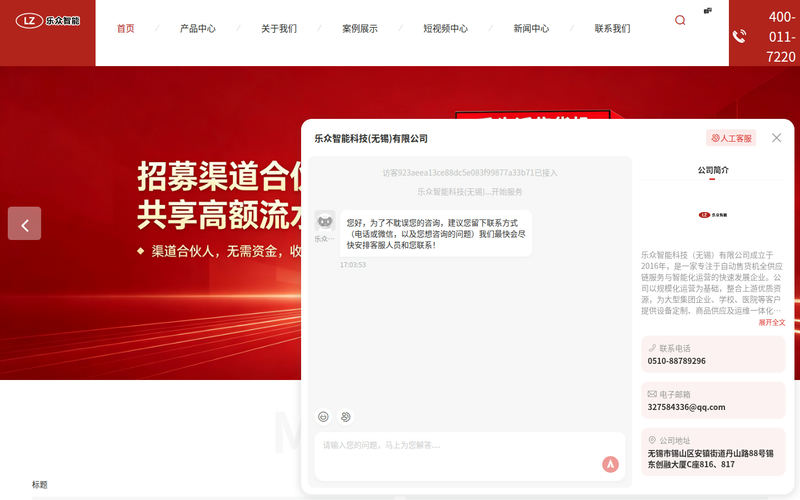Click the company logo thumbnail in sidebar
The height and width of the screenshot is (500, 800).
pyautogui.click(x=713, y=215)
